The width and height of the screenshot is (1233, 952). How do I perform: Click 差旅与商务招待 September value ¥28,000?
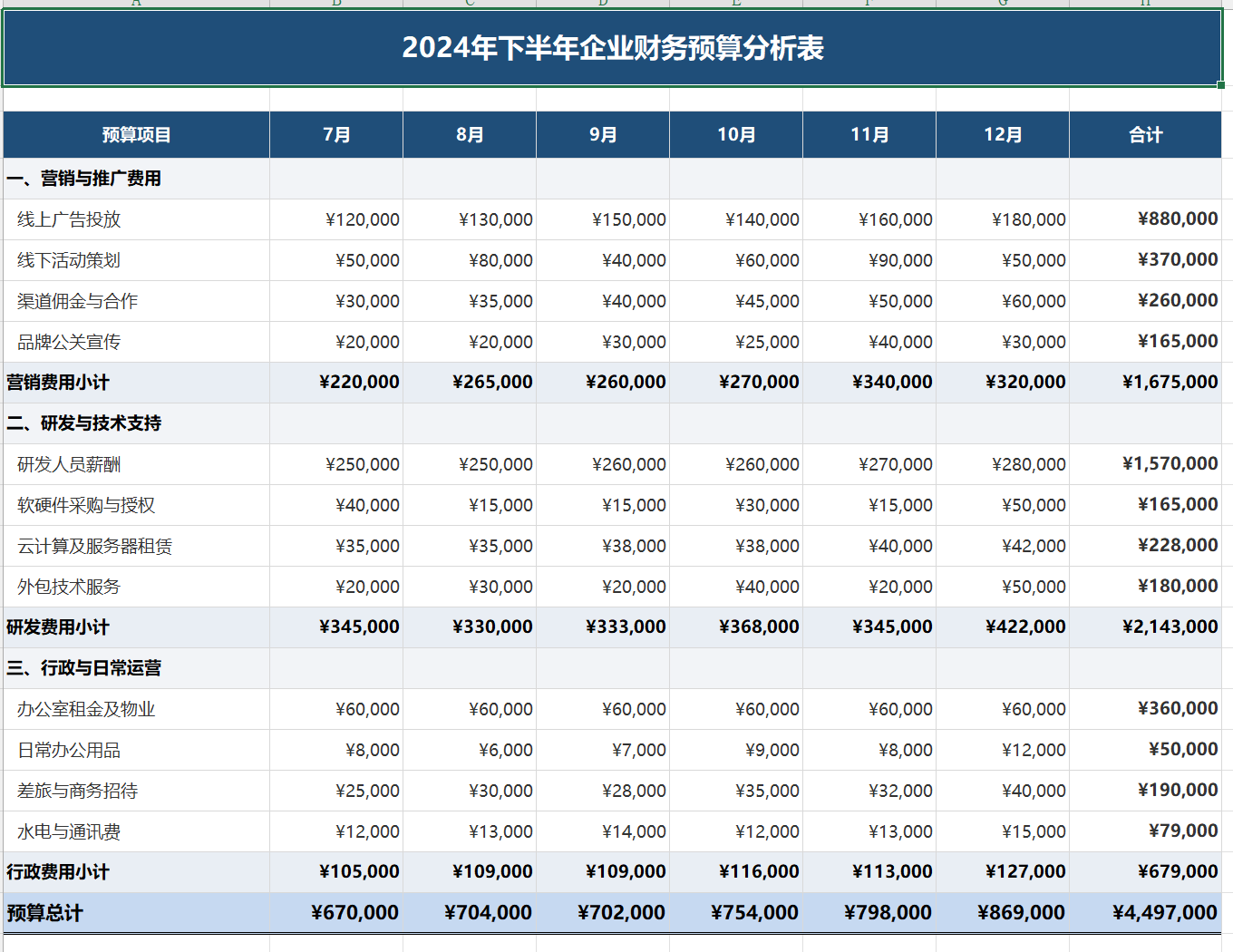pos(603,791)
